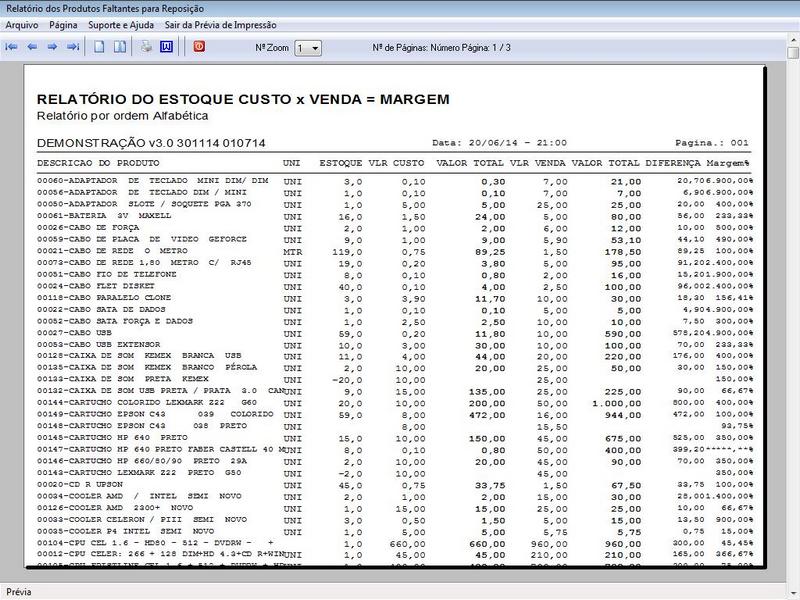
Task: Click row 00128-CAIXA DE SOM KEMEX BRANCA USB
Action: [x=394, y=356]
